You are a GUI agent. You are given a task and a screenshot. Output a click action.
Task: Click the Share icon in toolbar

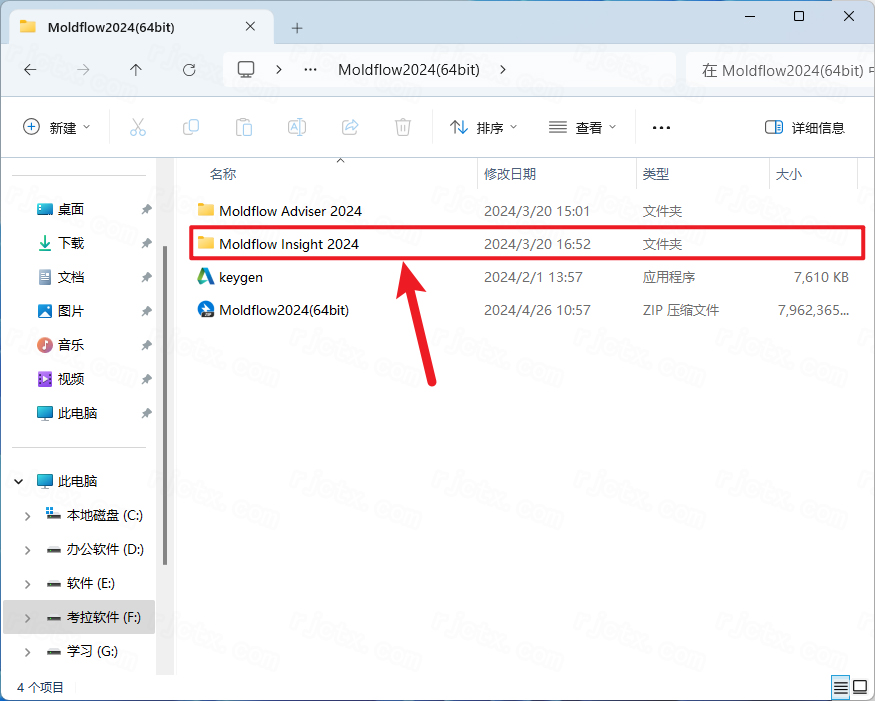[x=350, y=127]
